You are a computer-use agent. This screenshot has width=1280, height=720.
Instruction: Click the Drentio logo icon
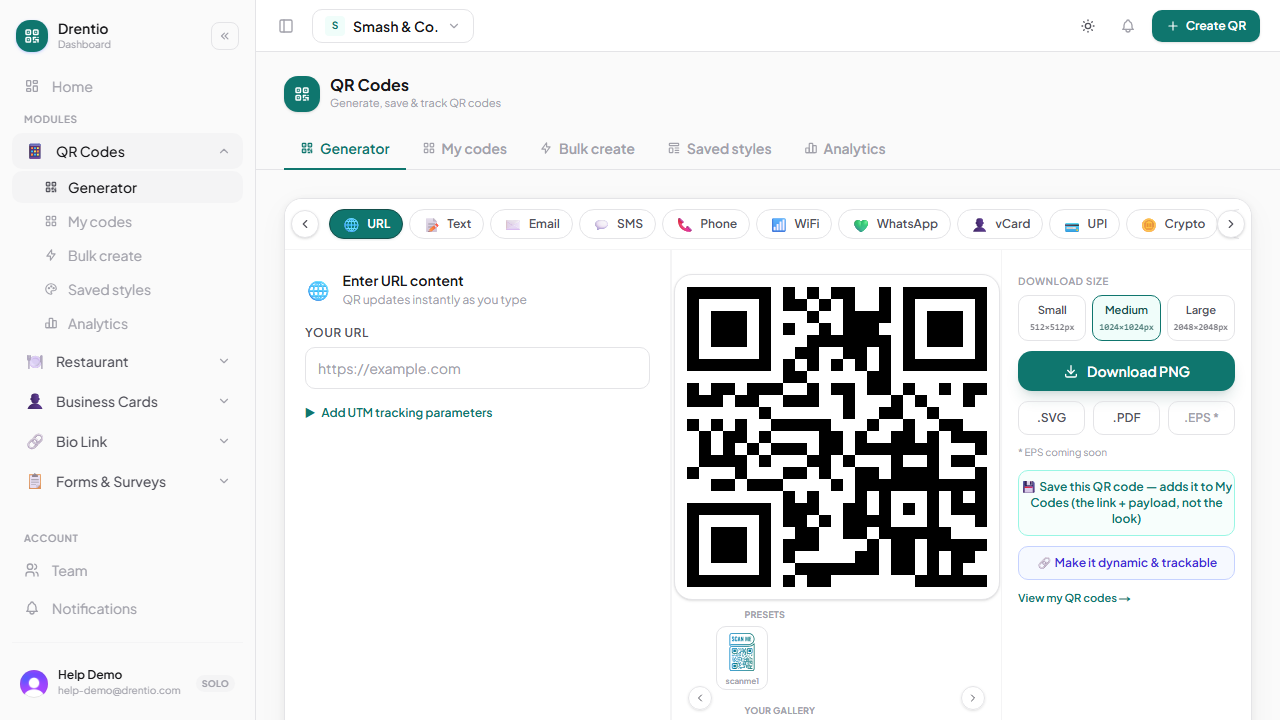point(32,36)
